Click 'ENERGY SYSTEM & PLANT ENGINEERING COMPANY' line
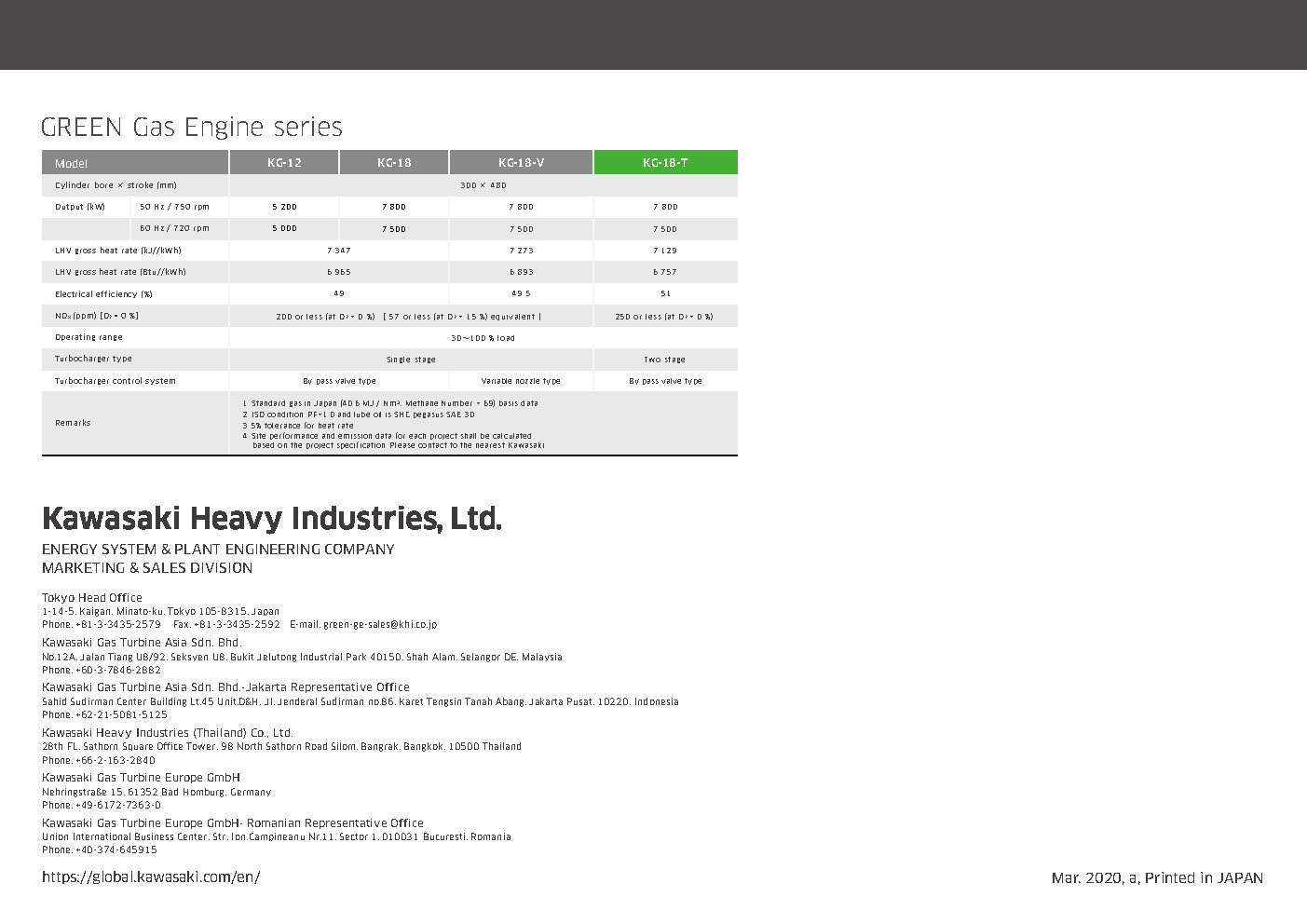 [x=218, y=550]
